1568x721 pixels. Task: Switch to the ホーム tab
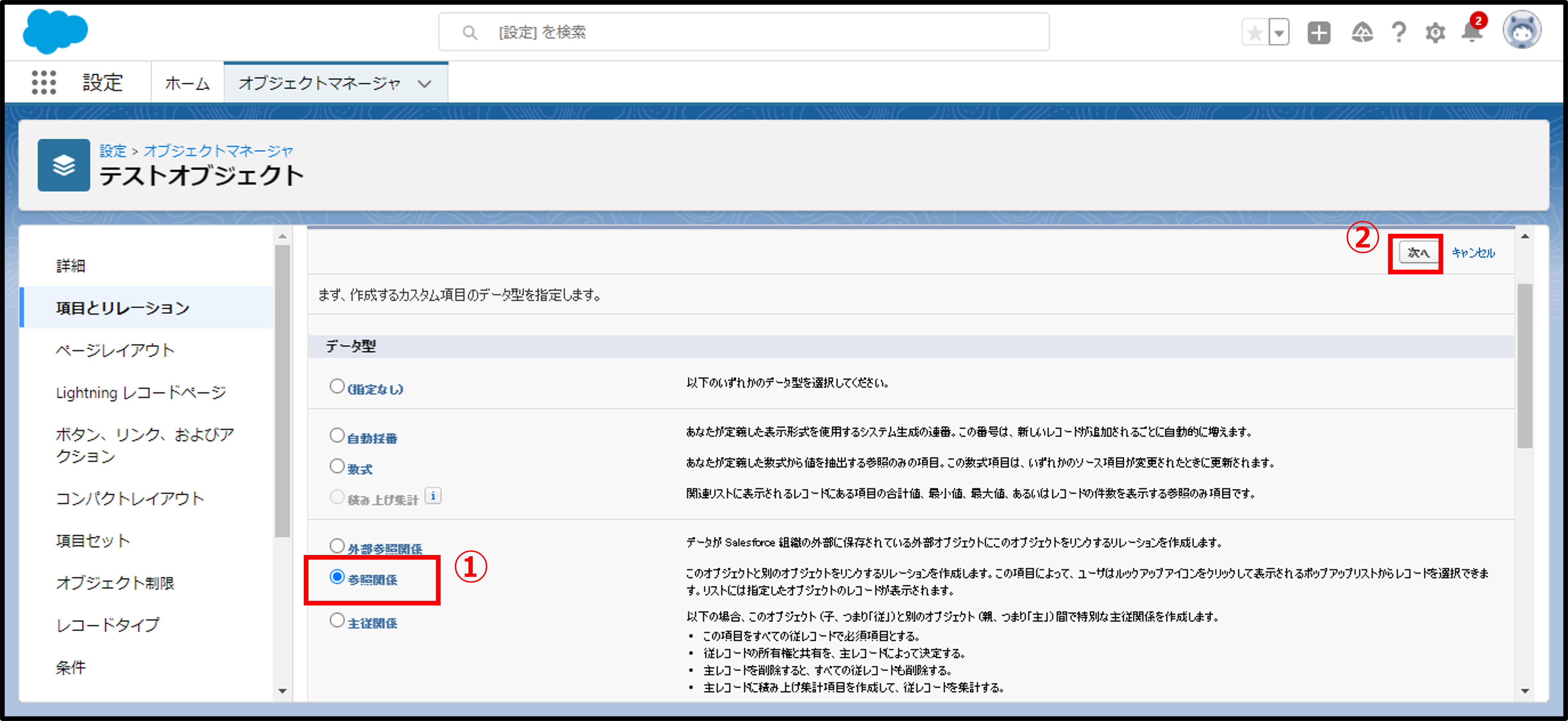[187, 83]
